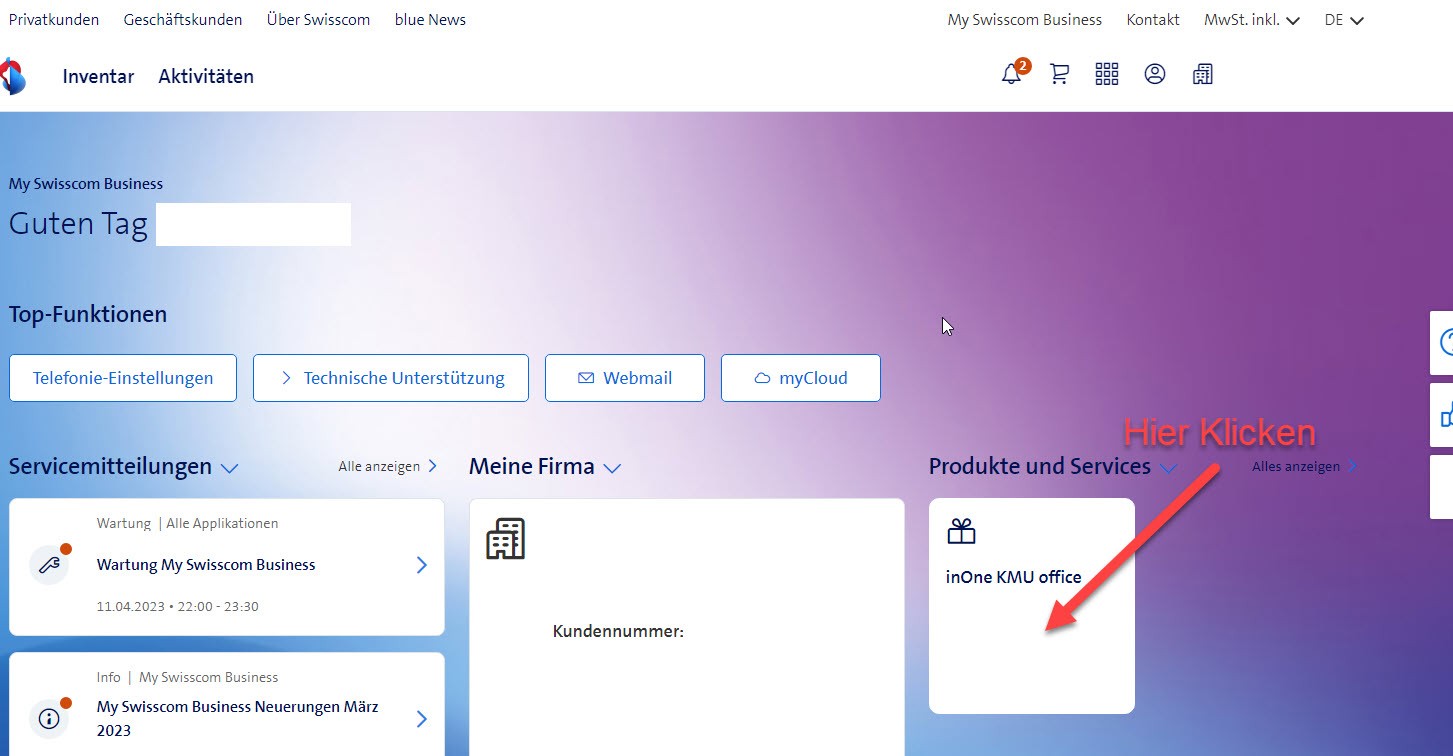This screenshot has width=1453, height=756.
Task: Collapse the Meine Firma section chevron
Action: 612,468
